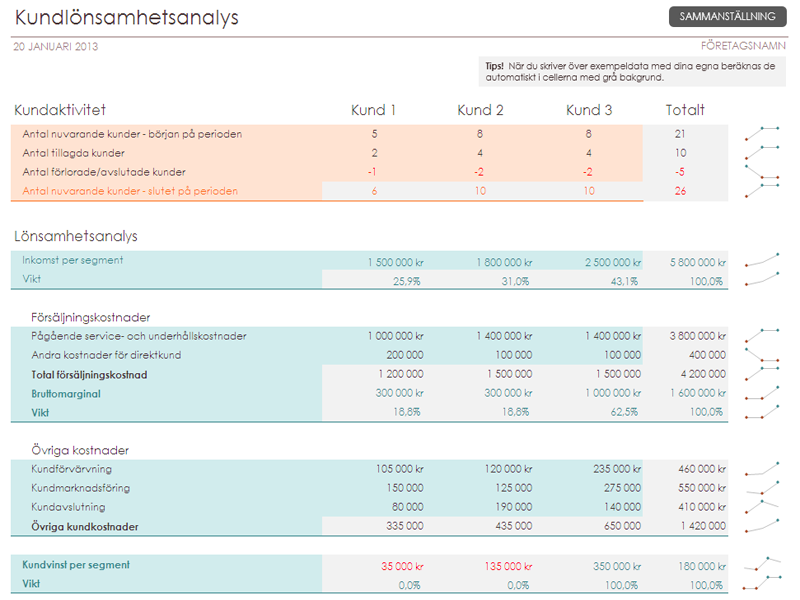Click the Kundlönsamhetsanalys title
The height and width of the screenshot is (600, 800).
coord(127,17)
